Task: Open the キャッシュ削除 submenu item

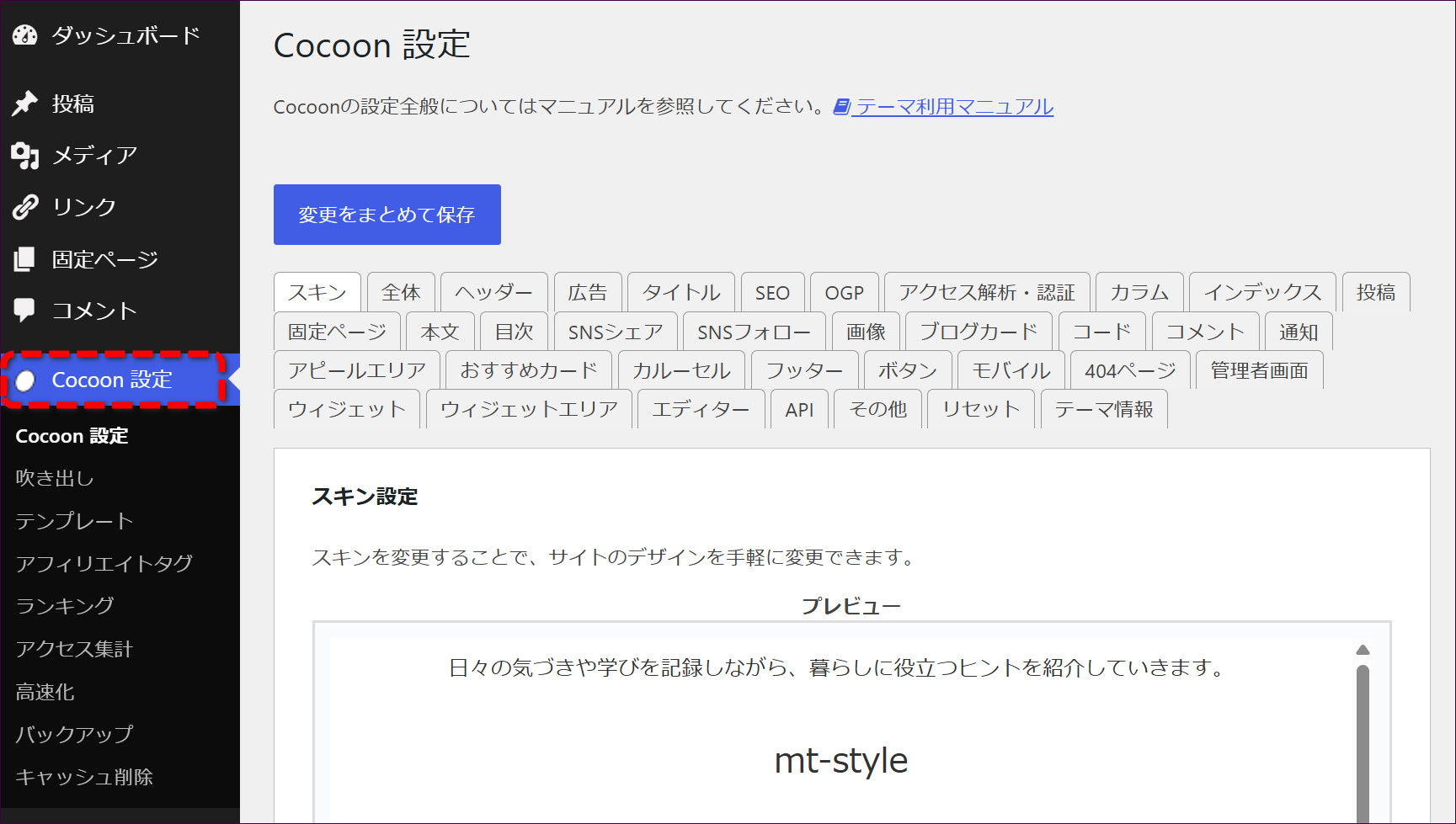Action: 84,777
